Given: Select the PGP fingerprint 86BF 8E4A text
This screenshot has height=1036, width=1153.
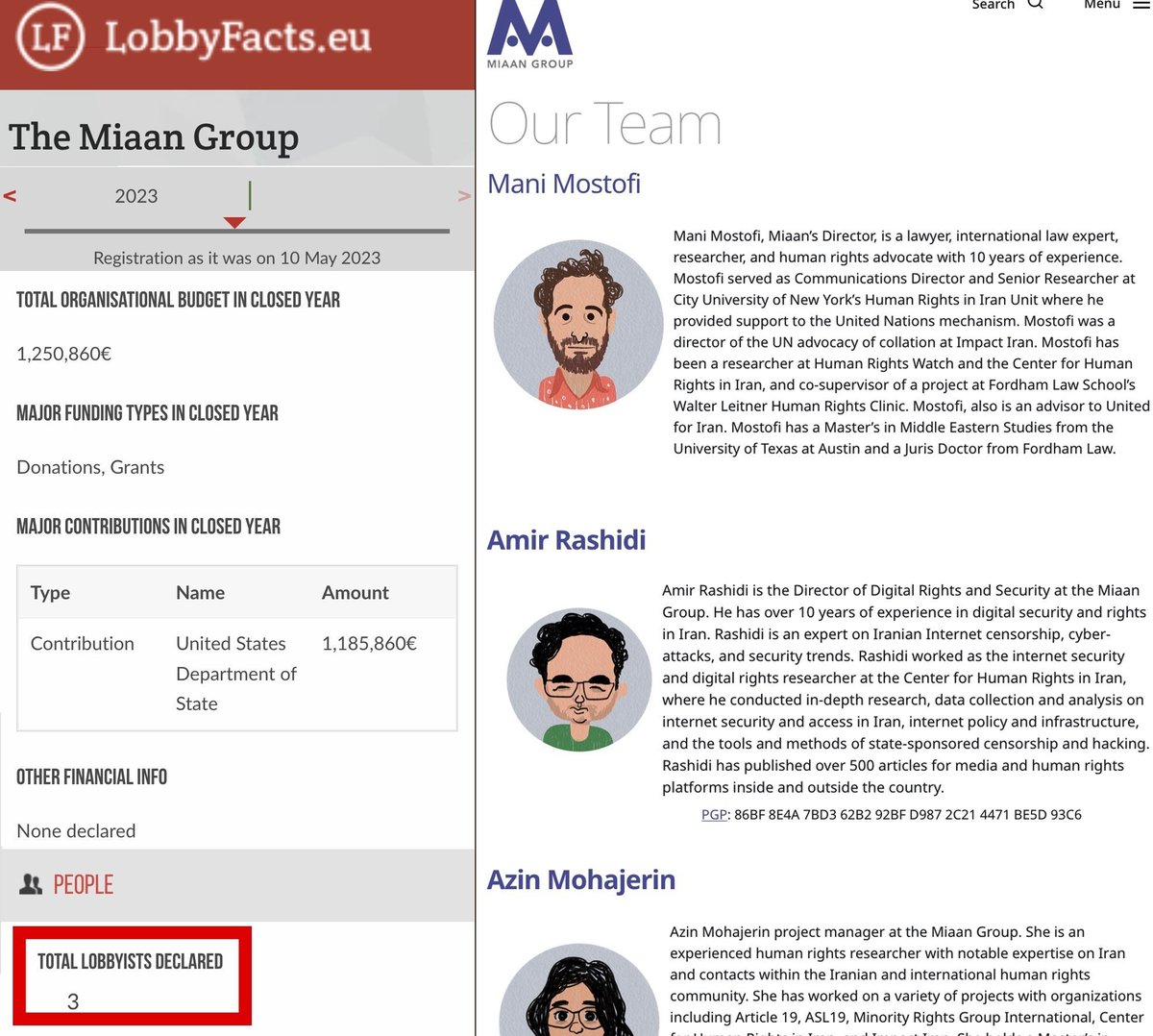Looking at the screenshot, I should (x=908, y=814).
